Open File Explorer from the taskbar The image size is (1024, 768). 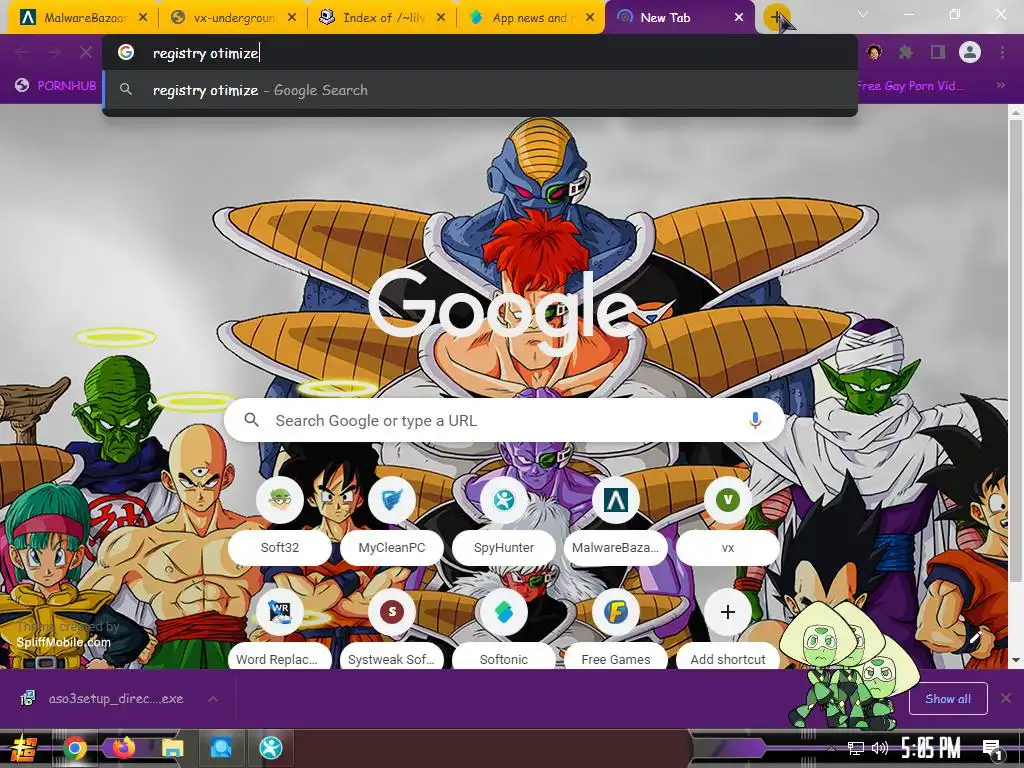(x=172, y=748)
